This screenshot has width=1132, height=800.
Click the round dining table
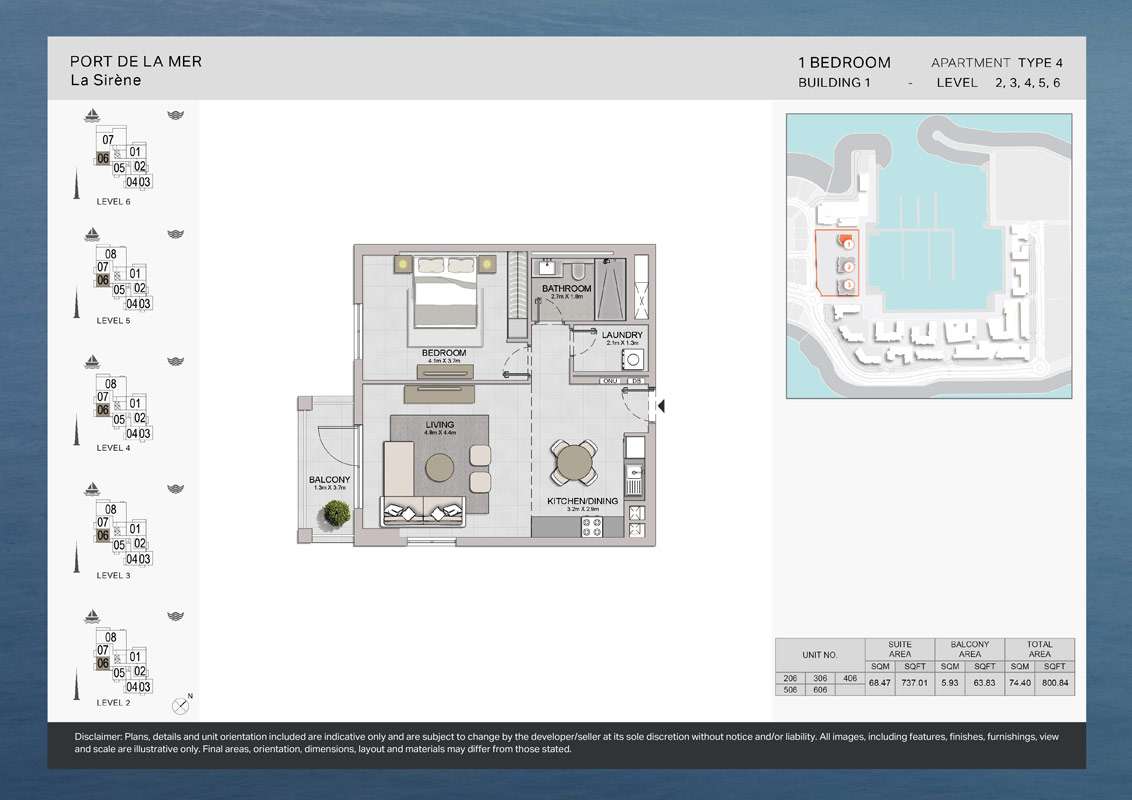point(575,463)
